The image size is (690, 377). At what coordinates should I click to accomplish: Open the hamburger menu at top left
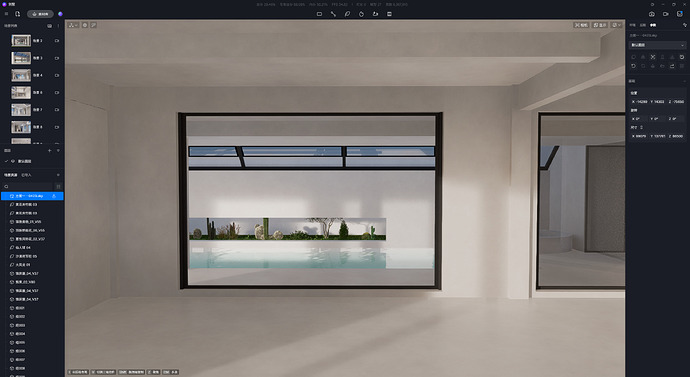[x=6, y=14]
